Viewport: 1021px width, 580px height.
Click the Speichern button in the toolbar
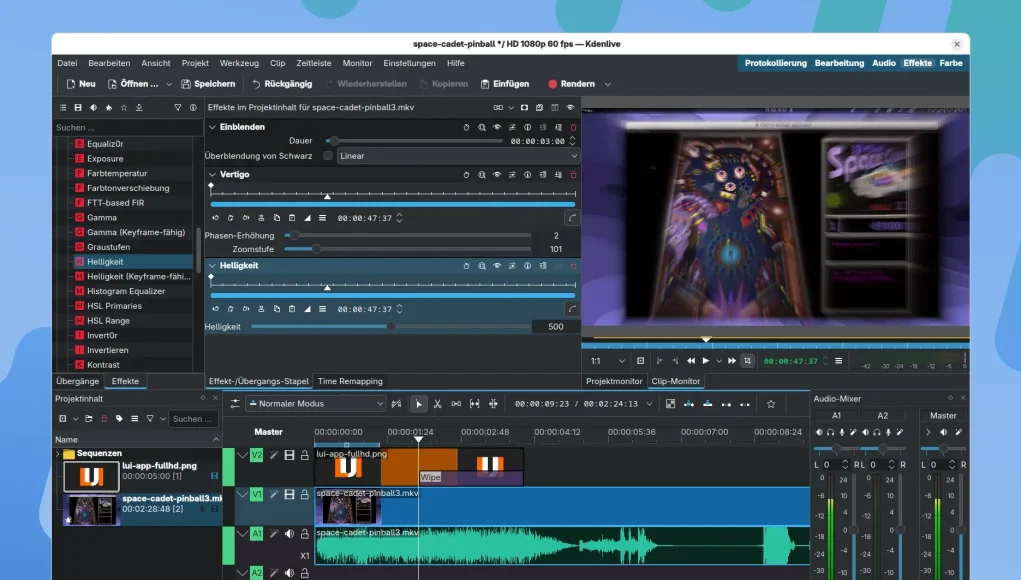click(207, 84)
